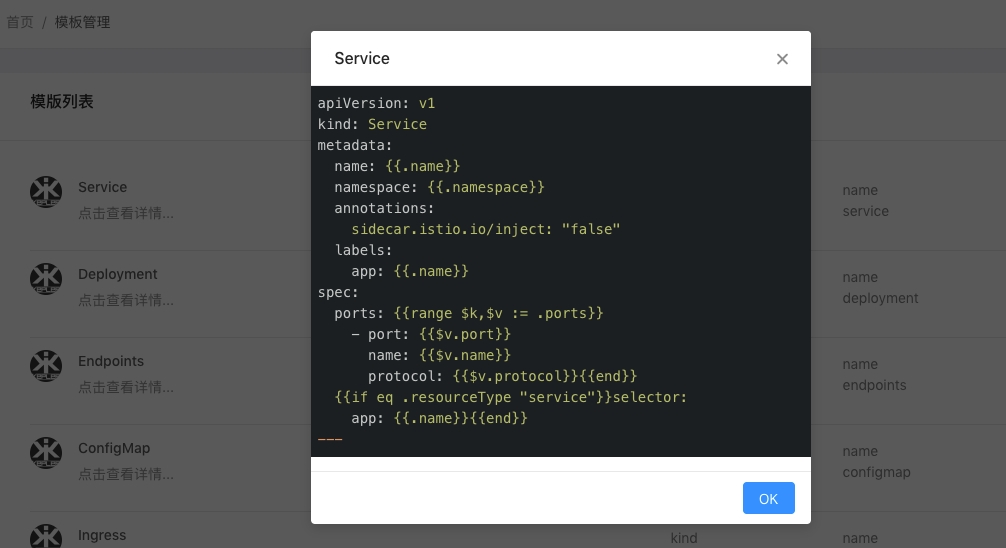Click the ConfigMap template icon
The height and width of the screenshot is (548, 1006).
pos(46,453)
